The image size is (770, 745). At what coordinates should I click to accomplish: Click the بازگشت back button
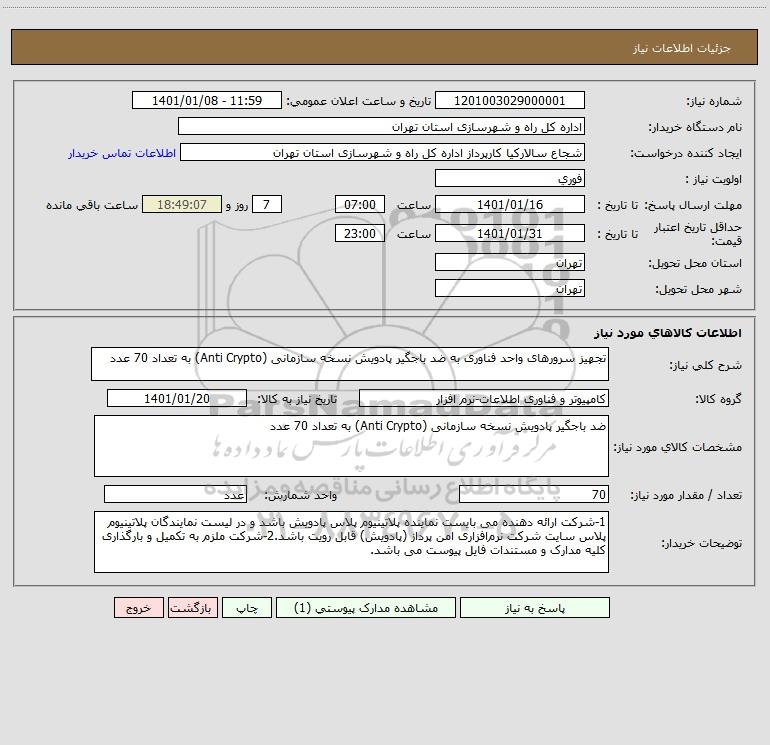pos(192,608)
